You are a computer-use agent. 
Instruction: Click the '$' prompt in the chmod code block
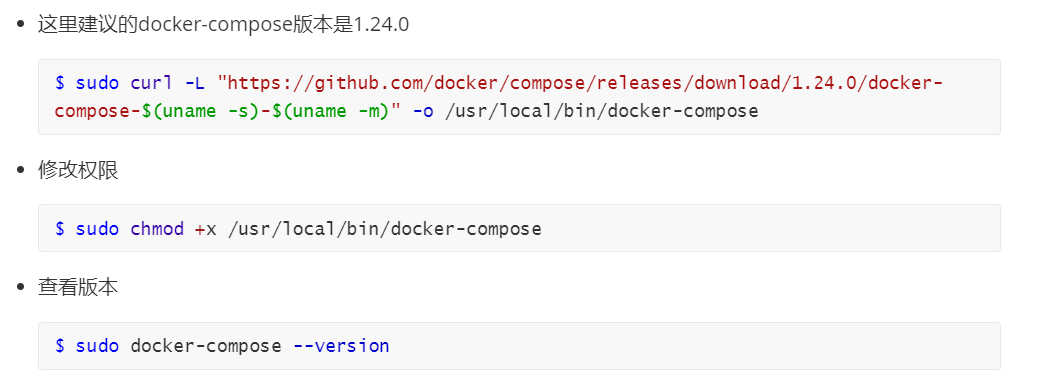60,229
